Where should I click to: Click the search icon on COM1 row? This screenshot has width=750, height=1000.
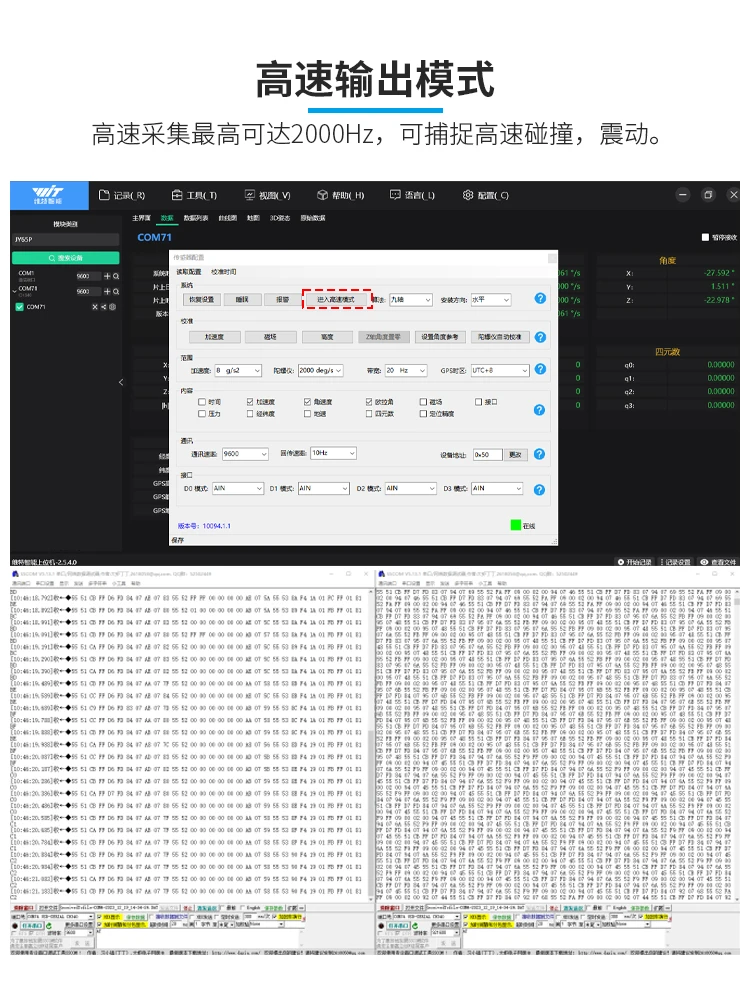pos(116,276)
